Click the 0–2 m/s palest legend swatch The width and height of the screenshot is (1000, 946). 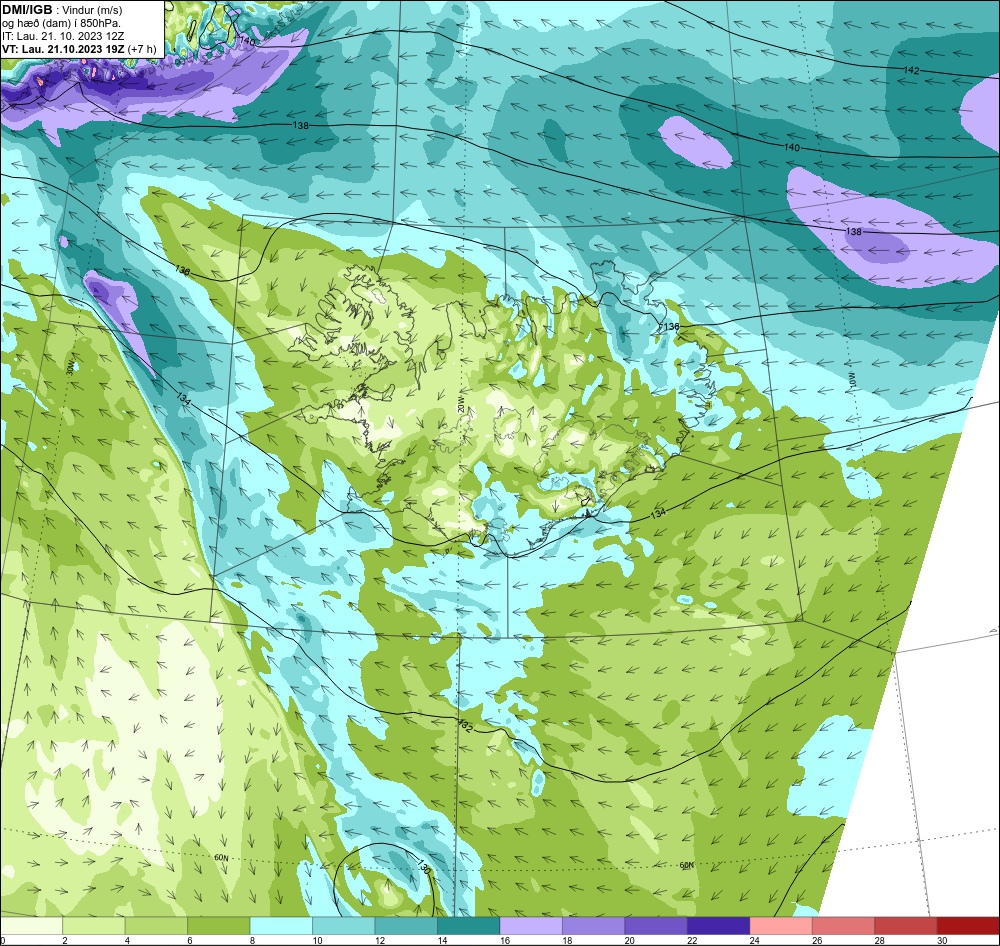click(31, 926)
